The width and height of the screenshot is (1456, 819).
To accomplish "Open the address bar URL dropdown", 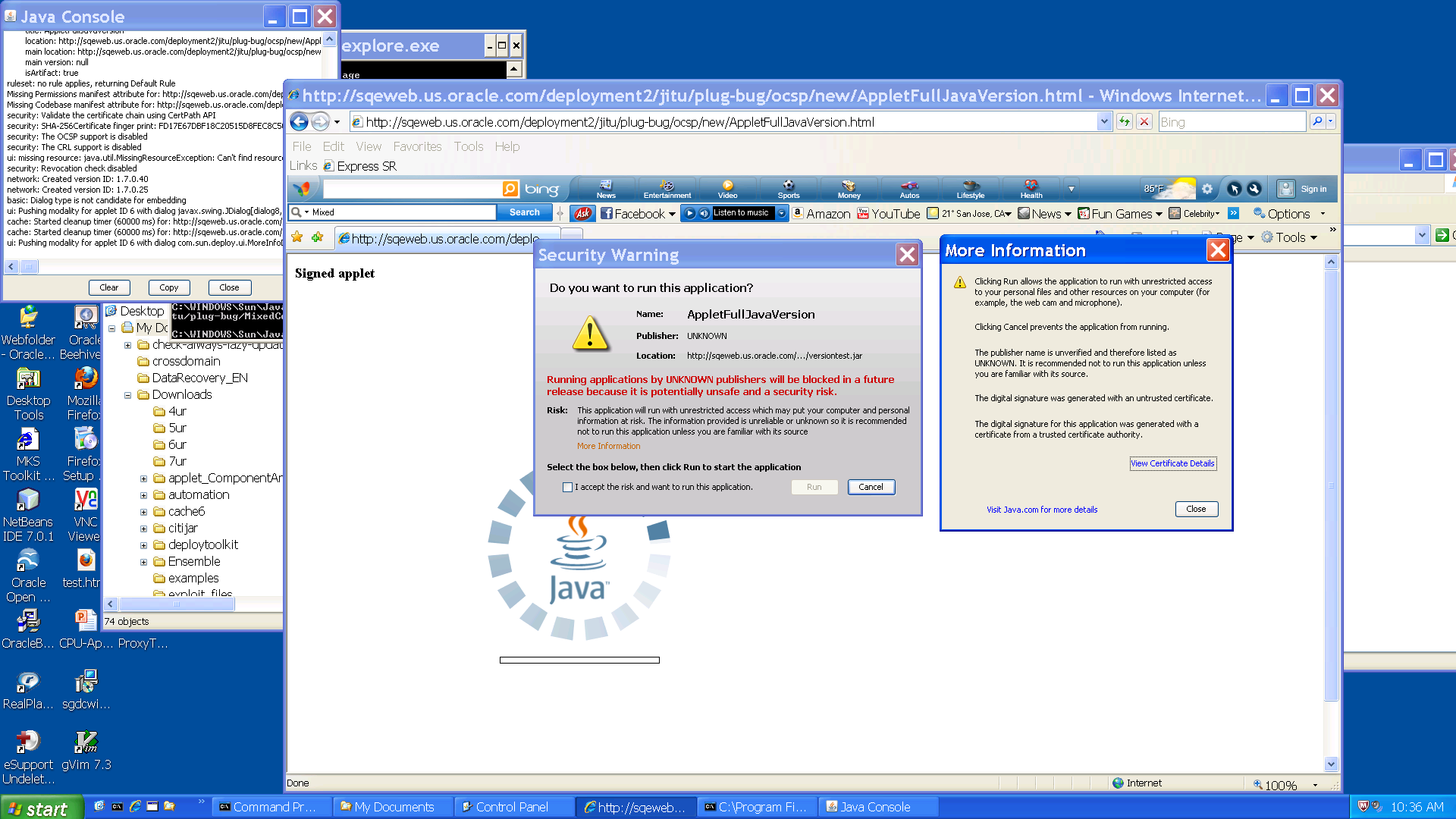I will pos(1104,121).
